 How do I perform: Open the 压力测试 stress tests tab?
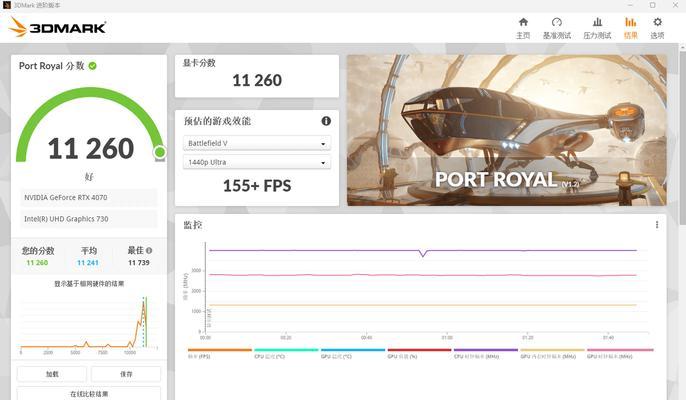point(597,28)
